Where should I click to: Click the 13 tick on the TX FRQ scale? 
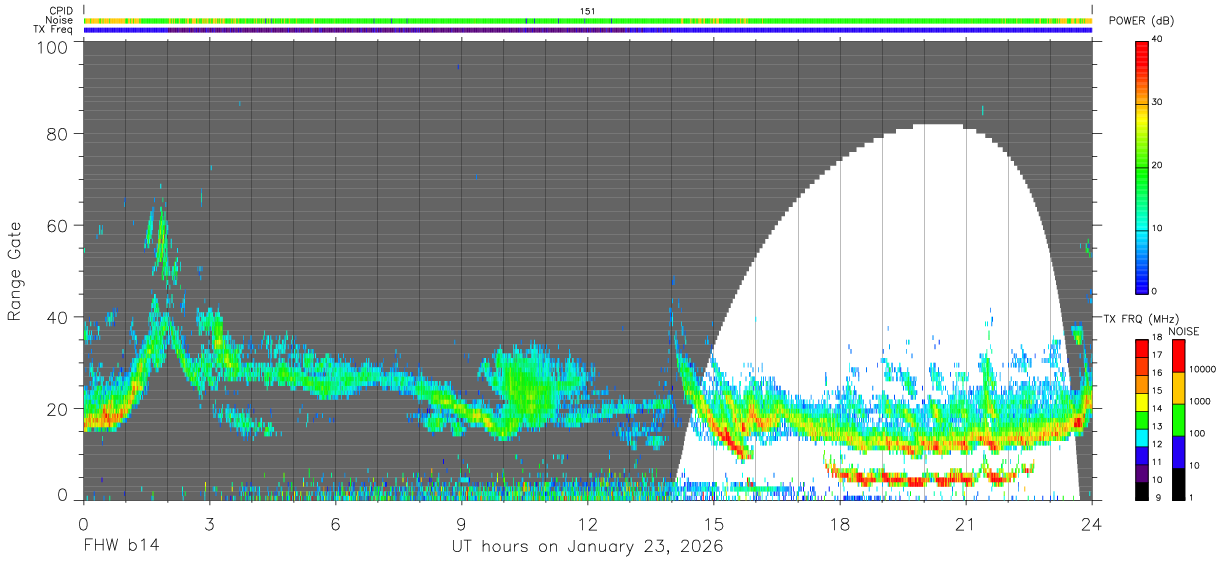click(x=1158, y=427)
